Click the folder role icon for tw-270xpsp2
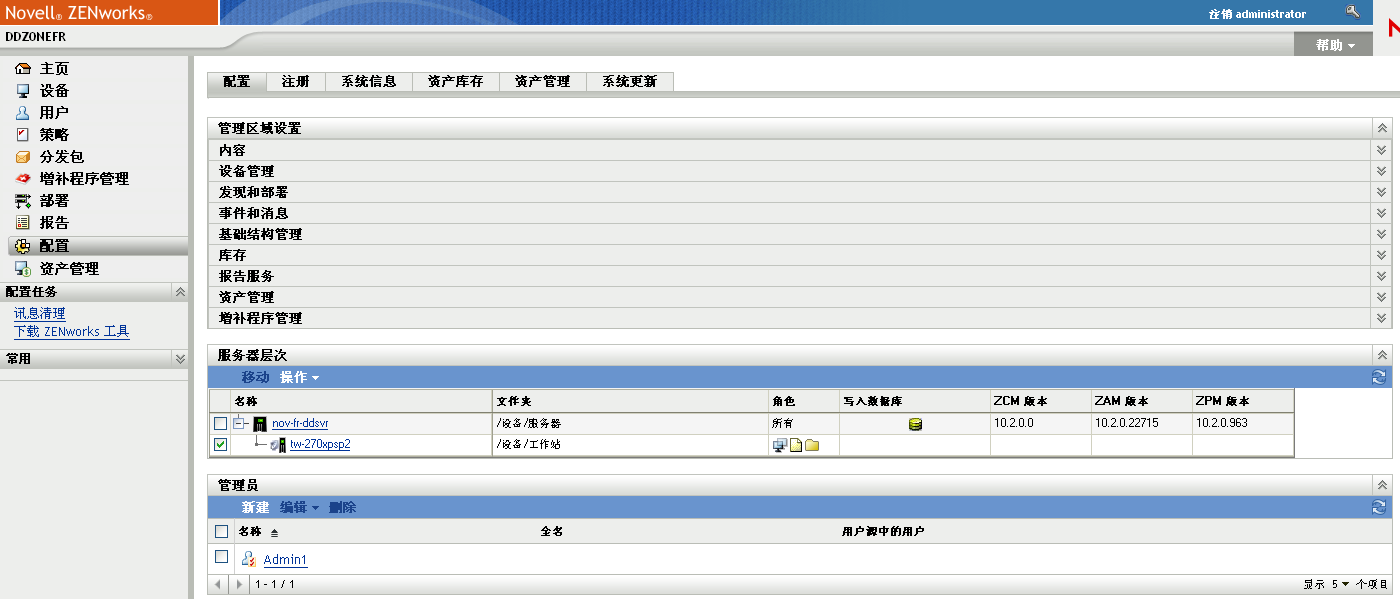Viewport: 1400px width, 599px height. [812, 445]
